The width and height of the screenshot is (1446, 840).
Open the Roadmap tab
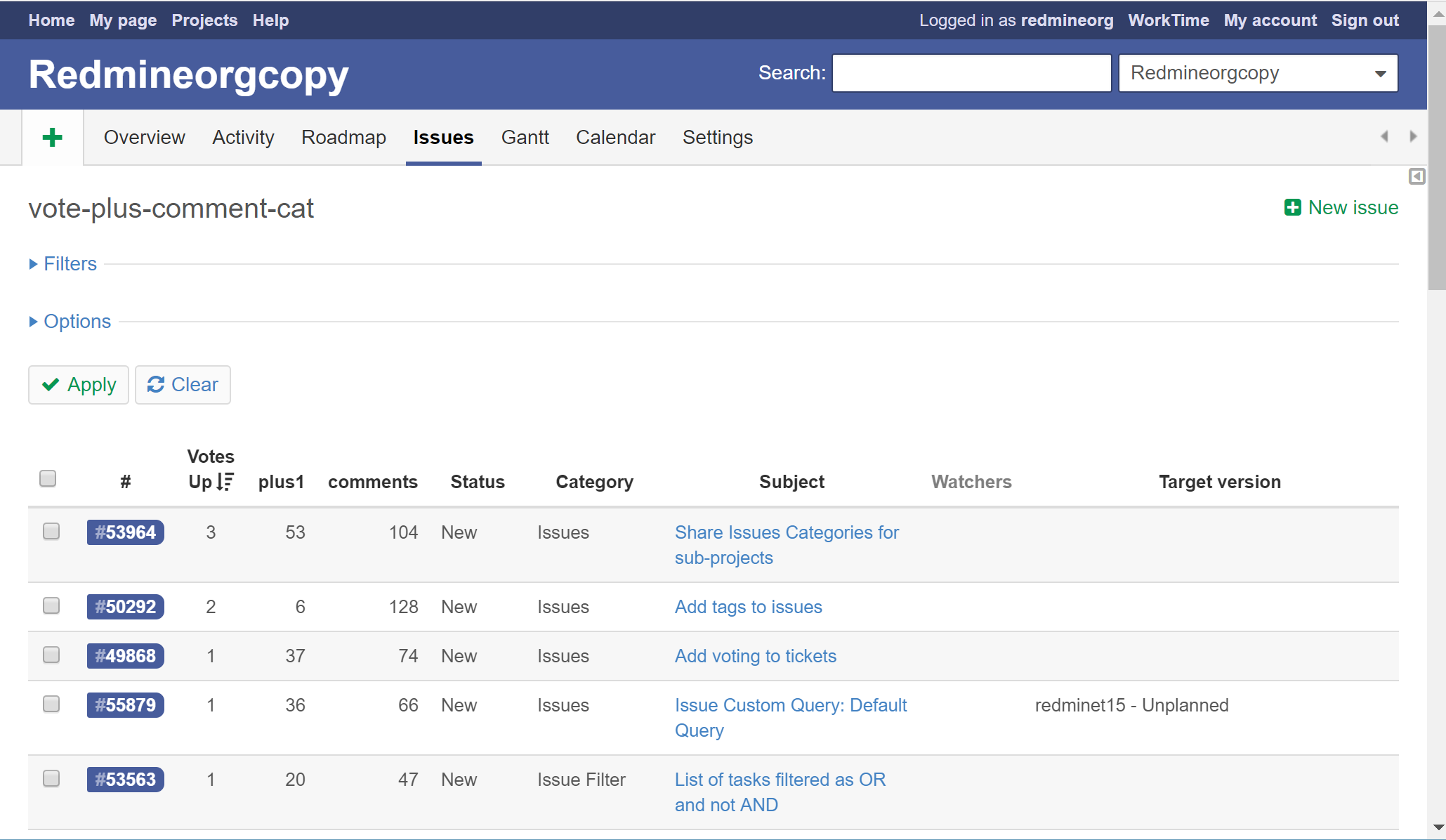343,137
